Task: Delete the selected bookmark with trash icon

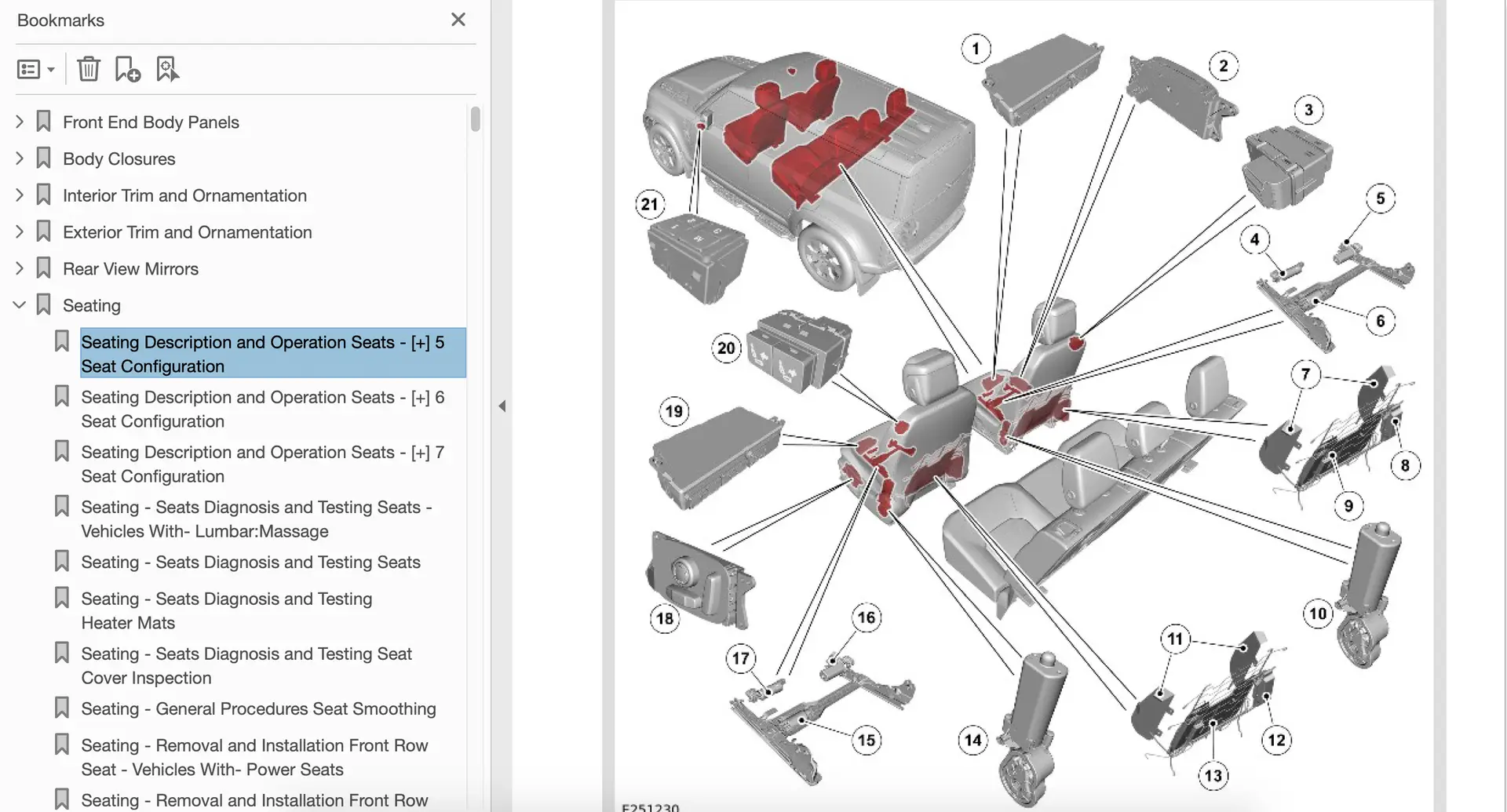Action: click(89, 70)
